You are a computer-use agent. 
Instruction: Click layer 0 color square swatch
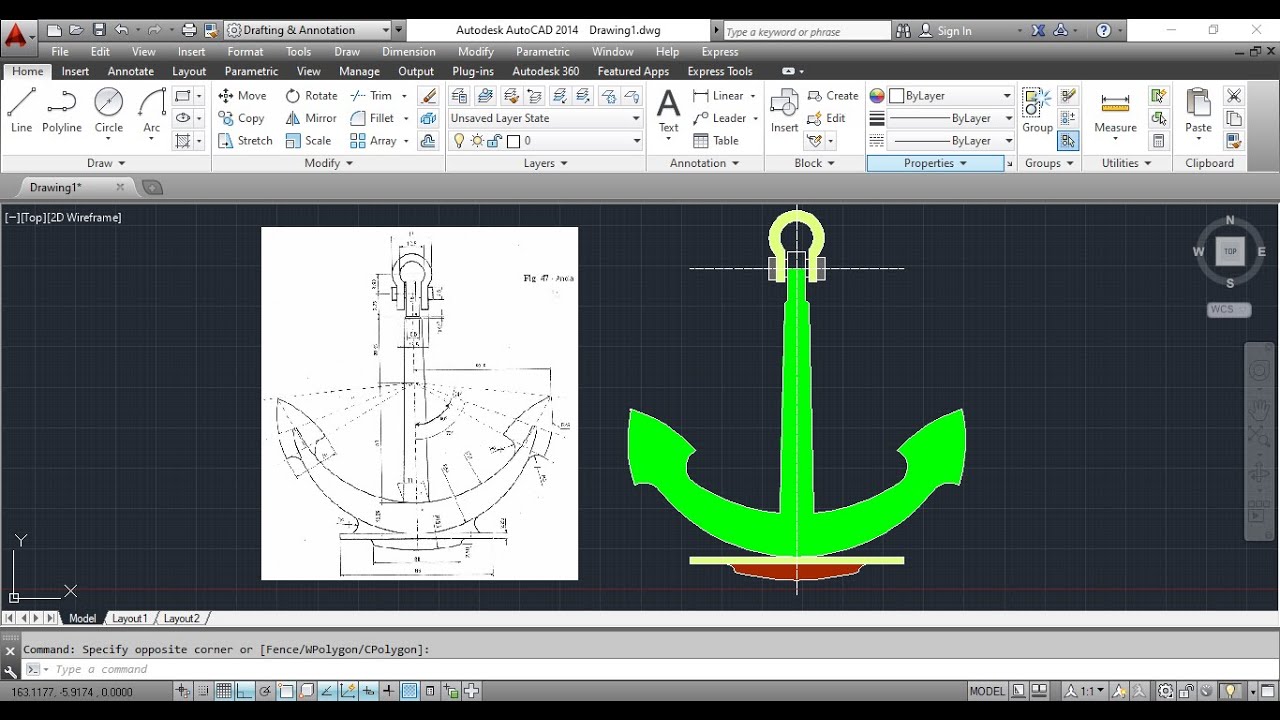pyautogui.click(x=513, y=141)
